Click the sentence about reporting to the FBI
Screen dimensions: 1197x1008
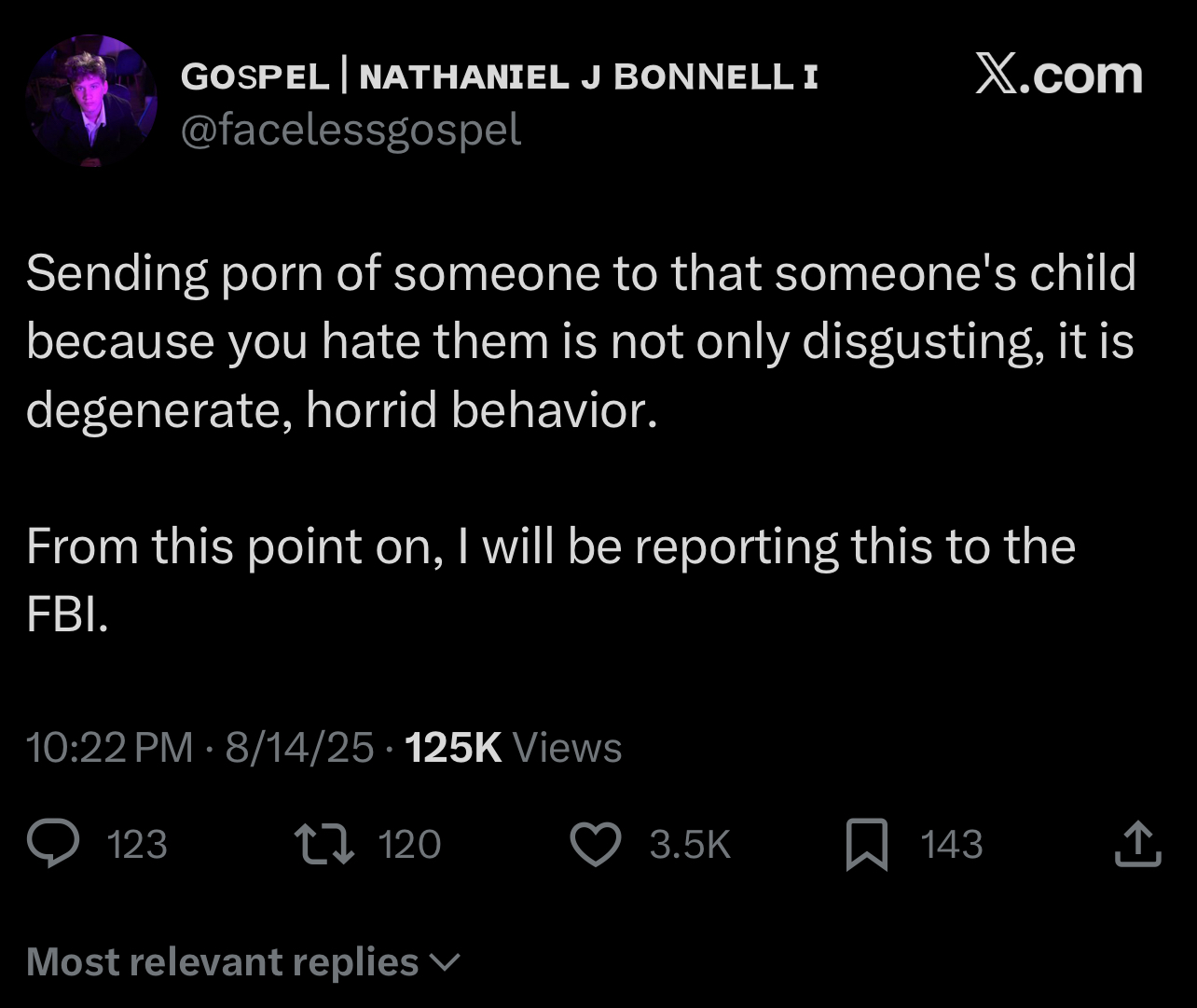[551, 580]
